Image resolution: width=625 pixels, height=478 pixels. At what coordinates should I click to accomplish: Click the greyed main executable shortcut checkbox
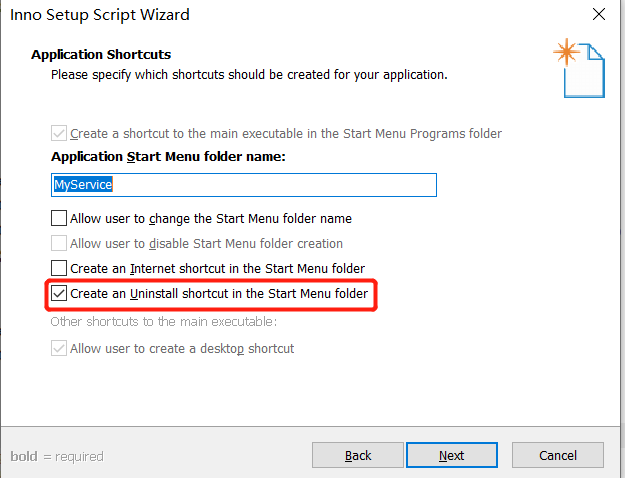pos(59,133)
